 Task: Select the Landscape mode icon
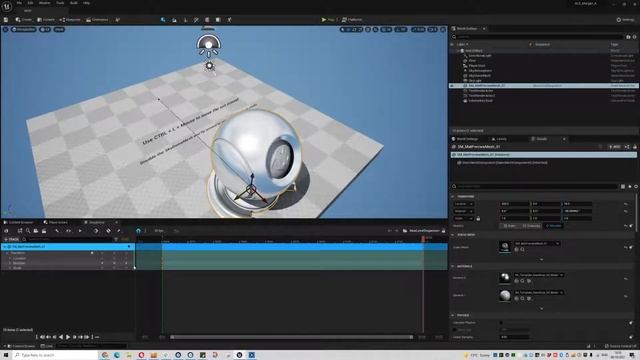click(174, 20)
